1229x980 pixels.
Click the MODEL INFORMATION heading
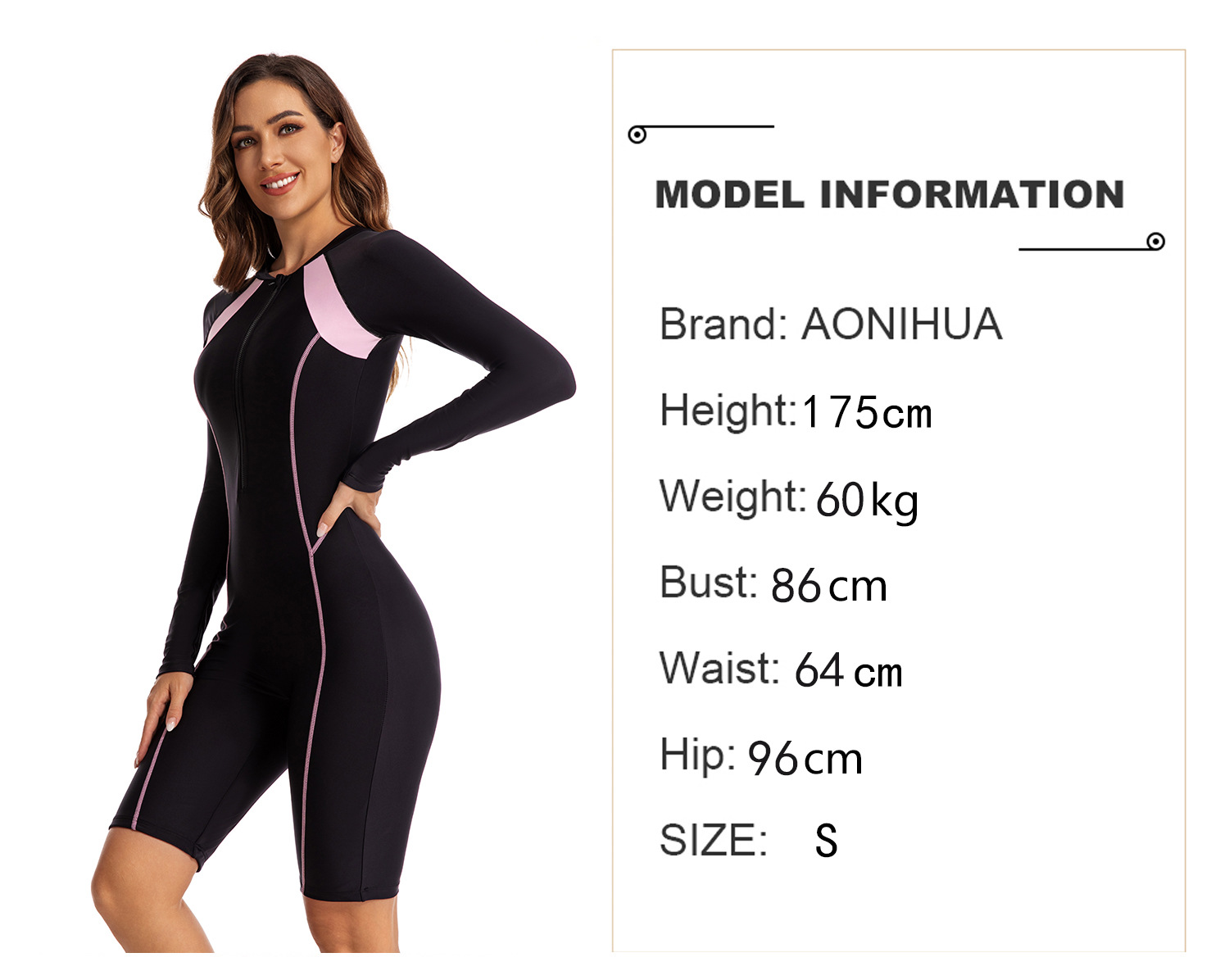[890, 194]
